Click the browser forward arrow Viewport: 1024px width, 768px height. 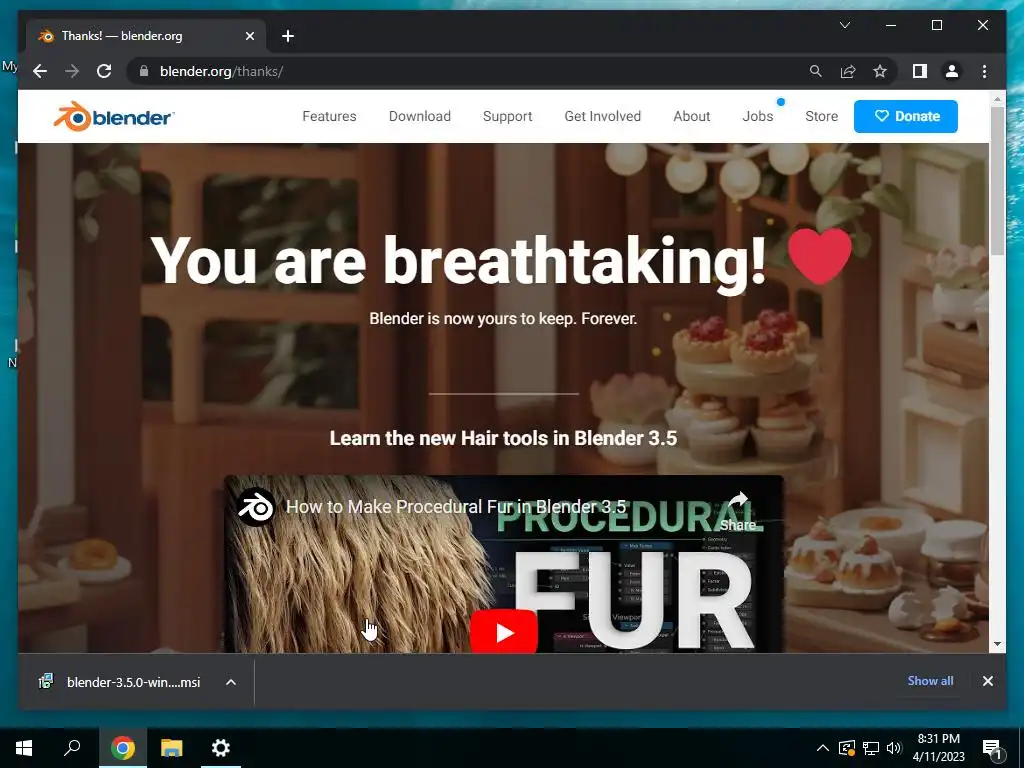tap(72, 71)
